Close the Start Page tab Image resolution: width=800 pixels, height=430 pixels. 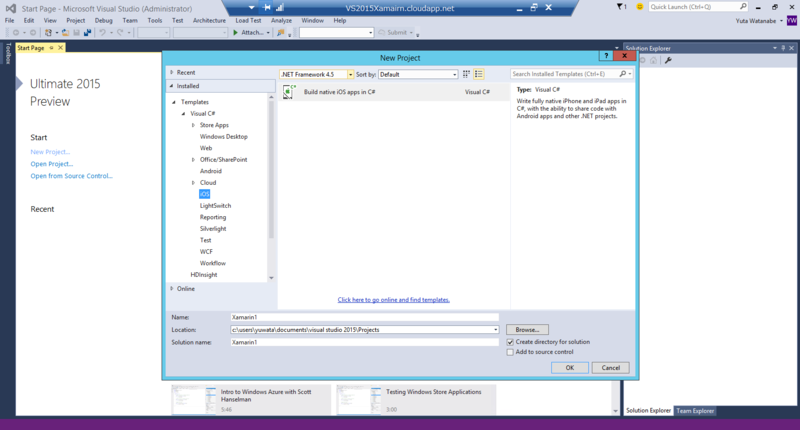[x=60, y=47]
